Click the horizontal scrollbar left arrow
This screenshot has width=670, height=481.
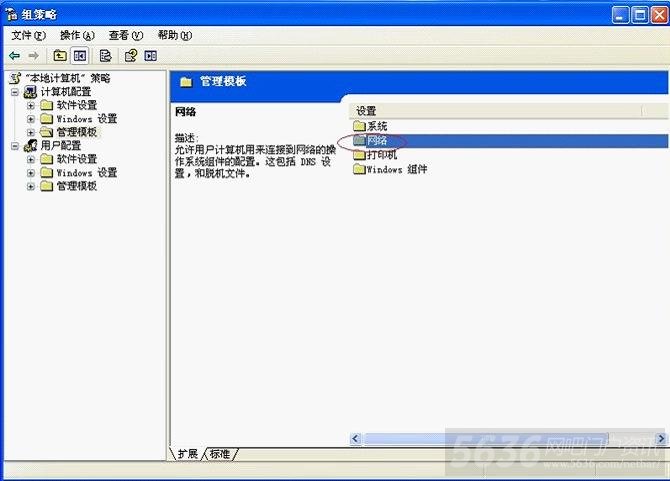pos(356,438)
